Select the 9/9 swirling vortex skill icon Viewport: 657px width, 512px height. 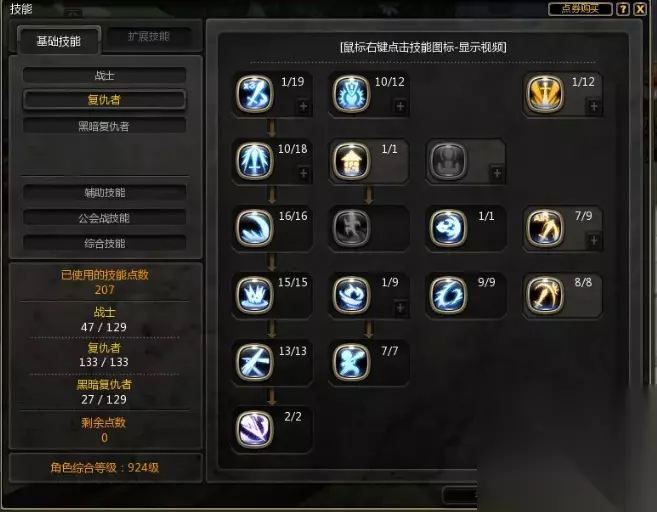click(x=448, y=295)
